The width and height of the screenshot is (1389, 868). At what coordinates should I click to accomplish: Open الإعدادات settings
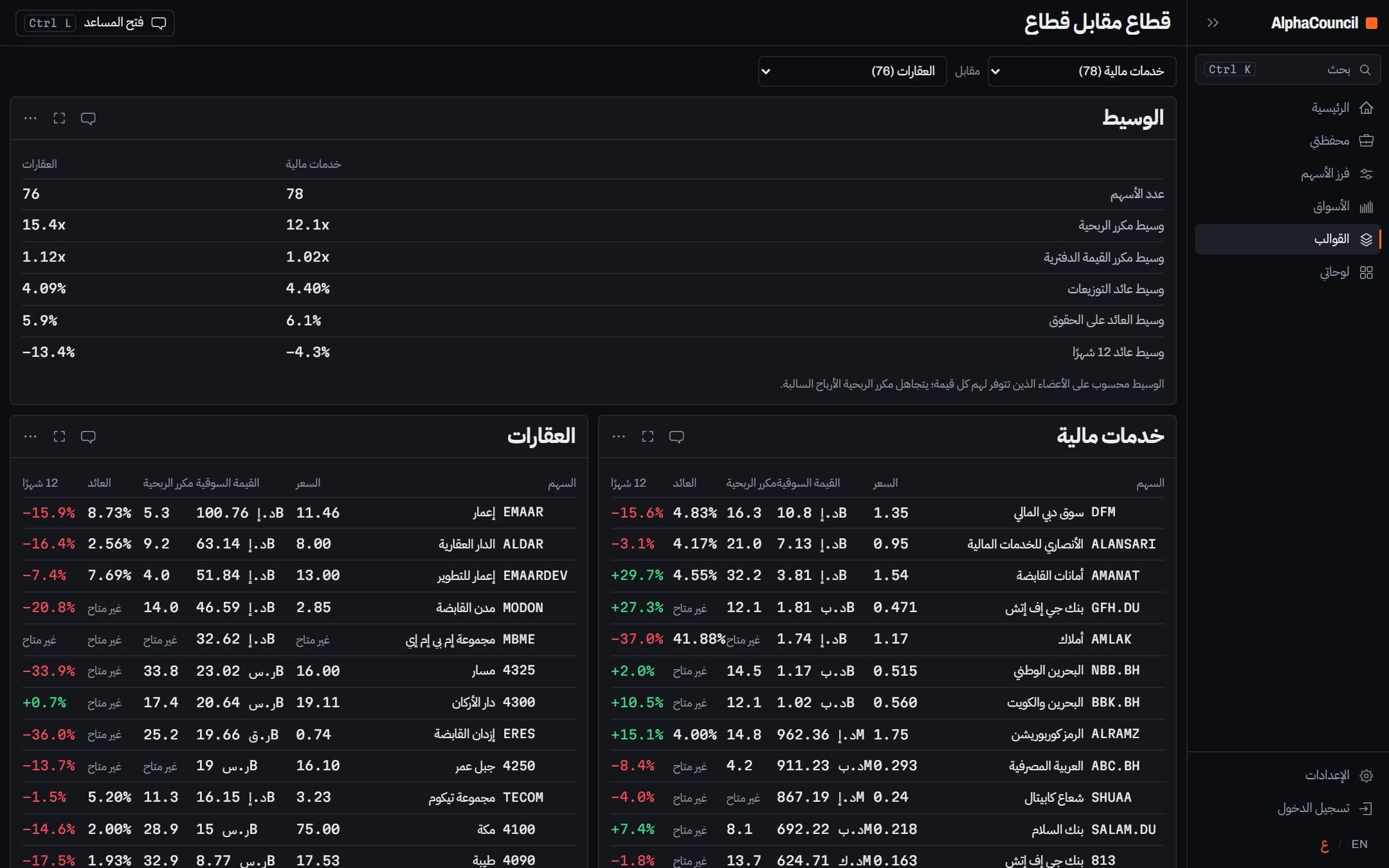click(x=1287, y=775)
